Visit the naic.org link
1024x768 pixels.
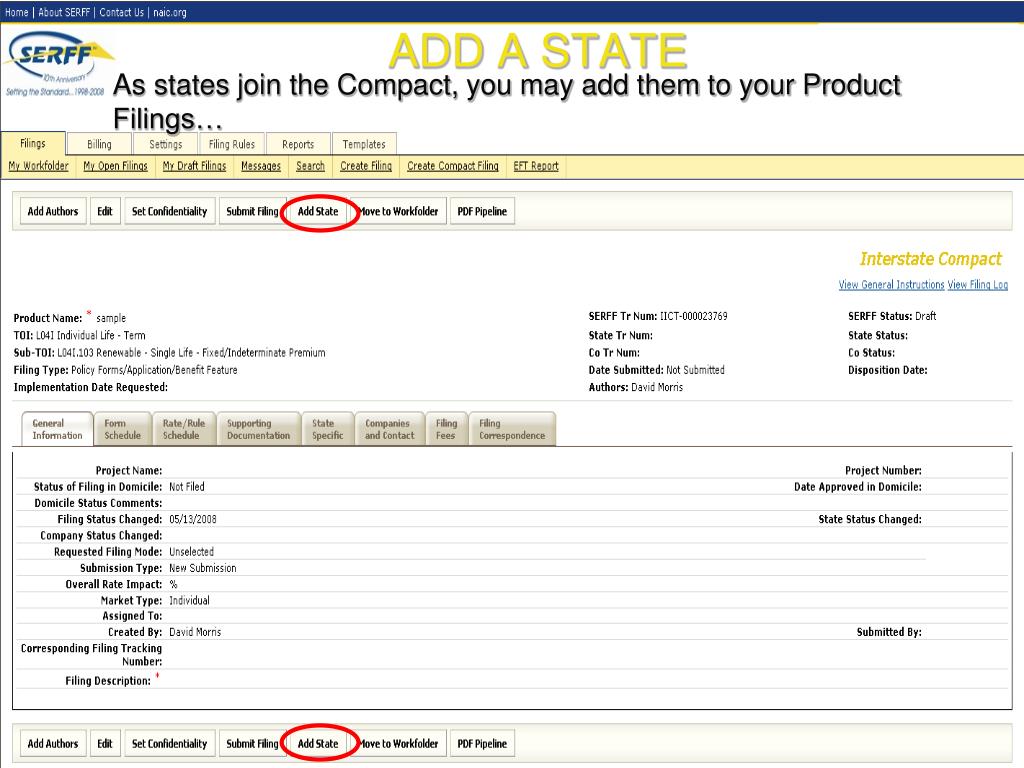tap(170, 12)
